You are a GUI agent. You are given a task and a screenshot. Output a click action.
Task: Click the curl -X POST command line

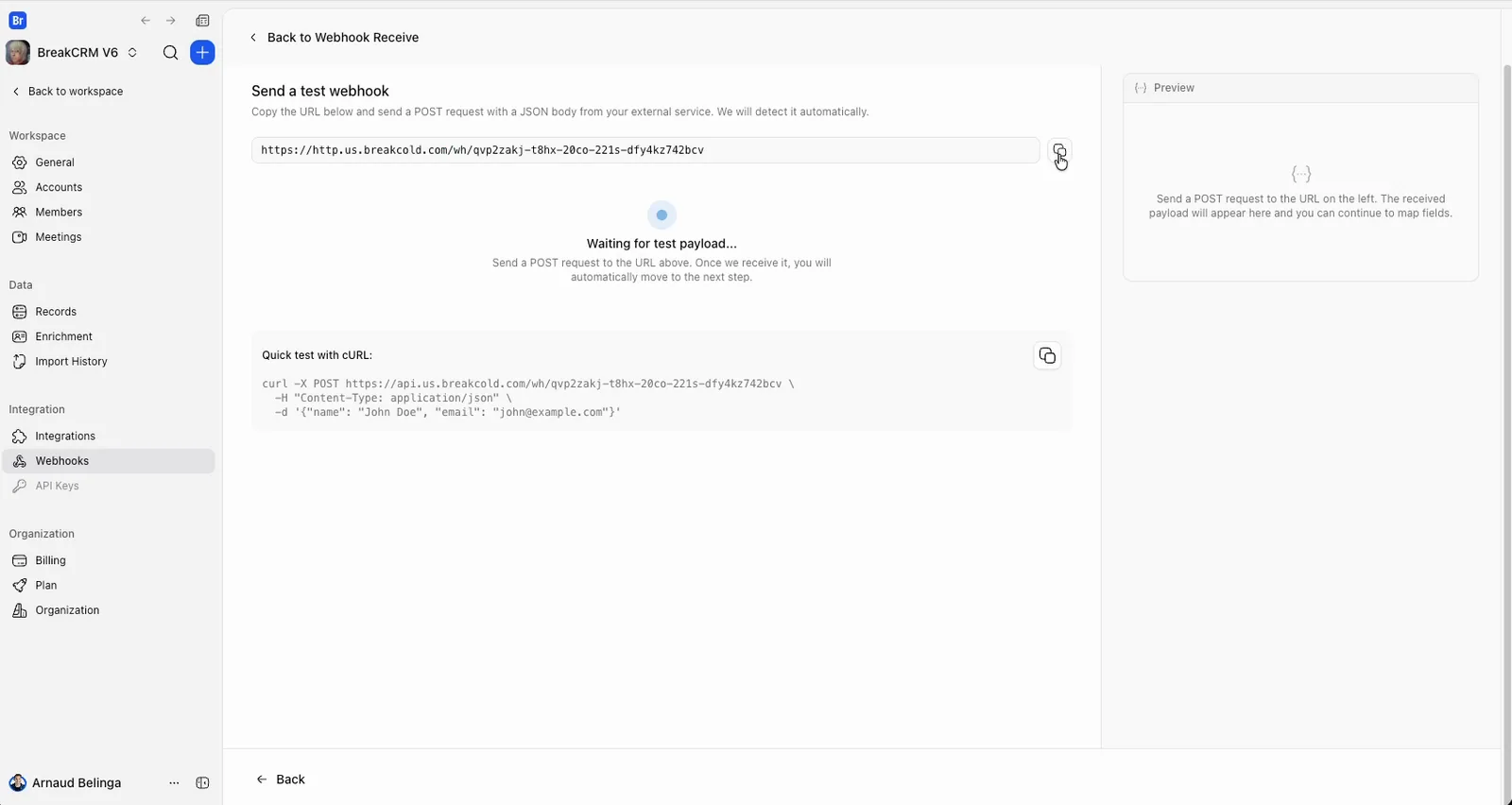[x=528, y=384]
